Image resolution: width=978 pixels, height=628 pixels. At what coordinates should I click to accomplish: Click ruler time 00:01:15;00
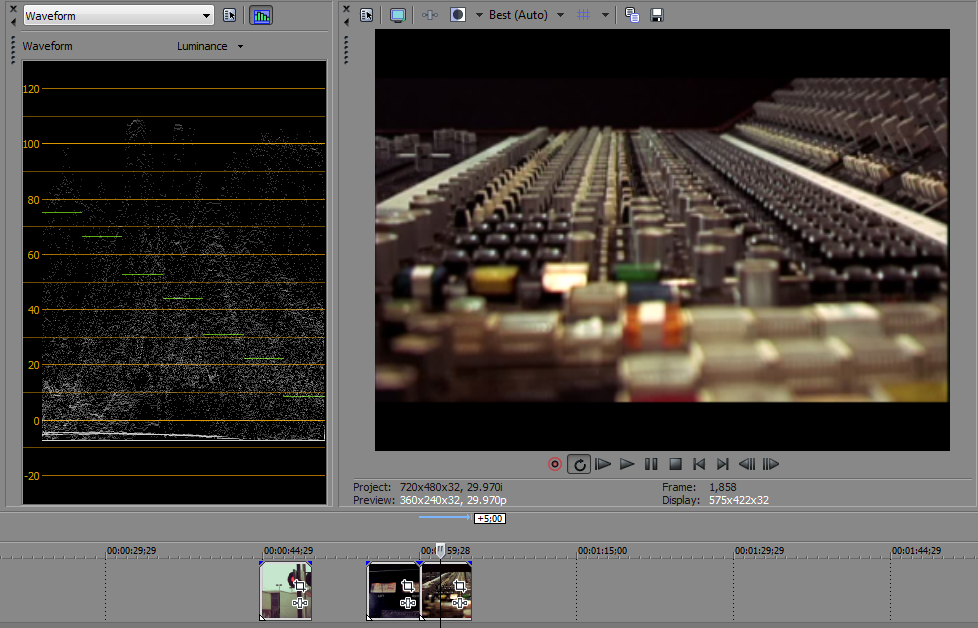(602, 551)
